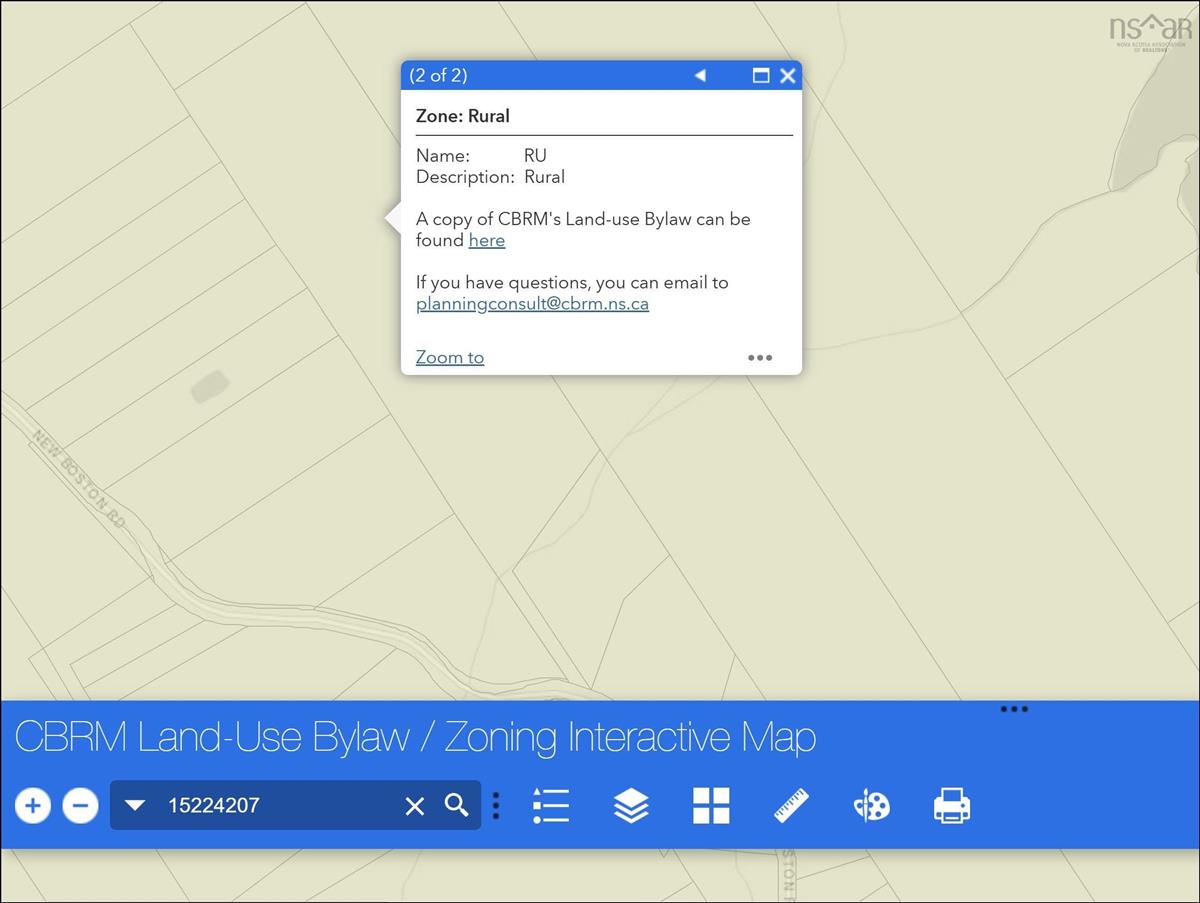
Task: Click the planningconsult@cbrm.ns.ca email link
Action: coord(532,304)
